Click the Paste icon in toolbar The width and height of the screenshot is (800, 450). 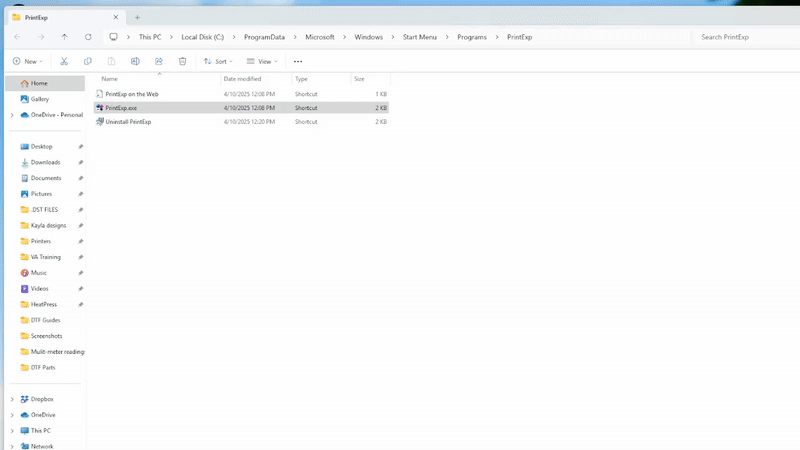click(x=111, y=61)
